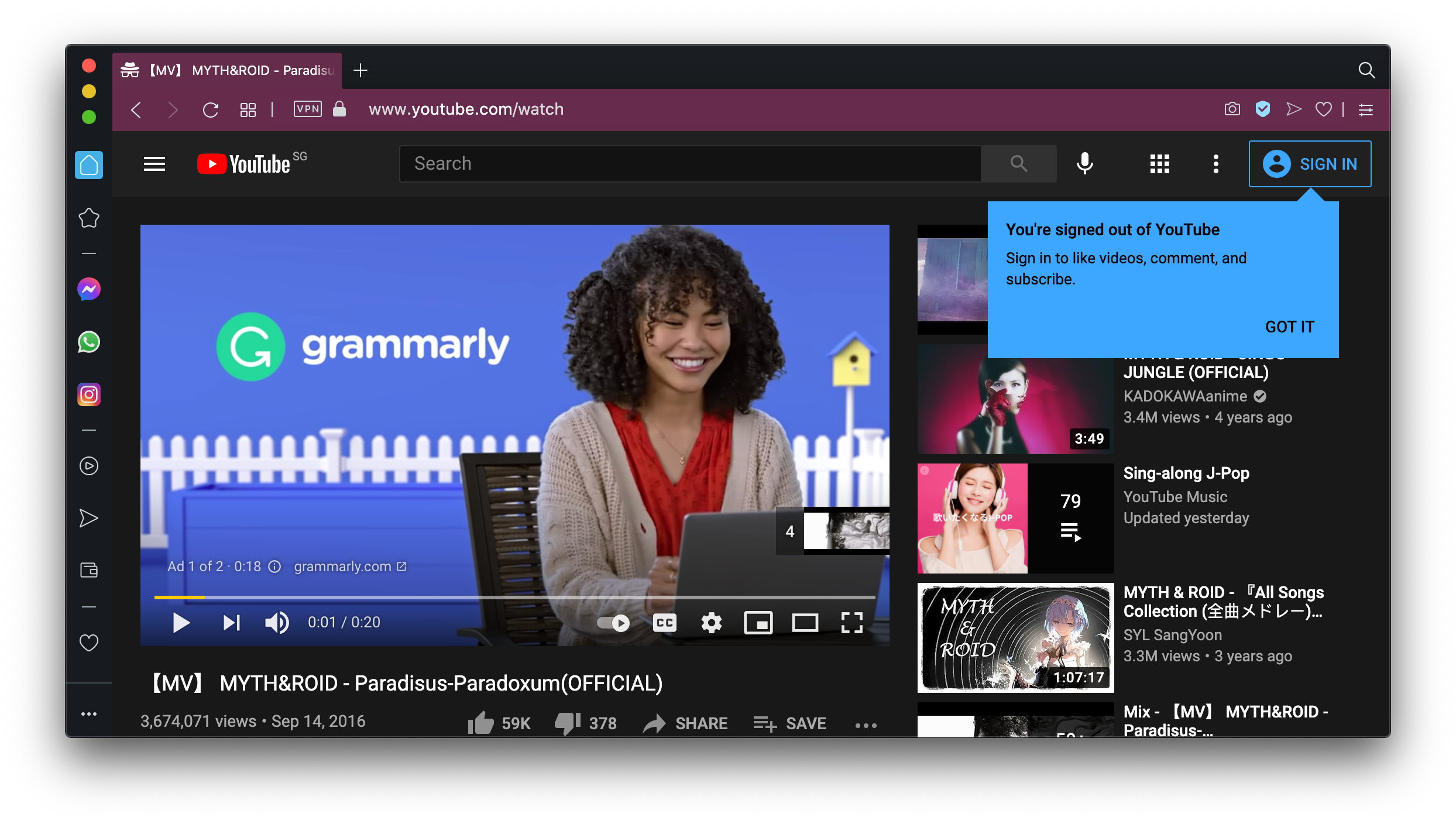Toggle the VPN badge in address bar
The width and height of the screenshot is (1456, 824).
click(308, 109)
